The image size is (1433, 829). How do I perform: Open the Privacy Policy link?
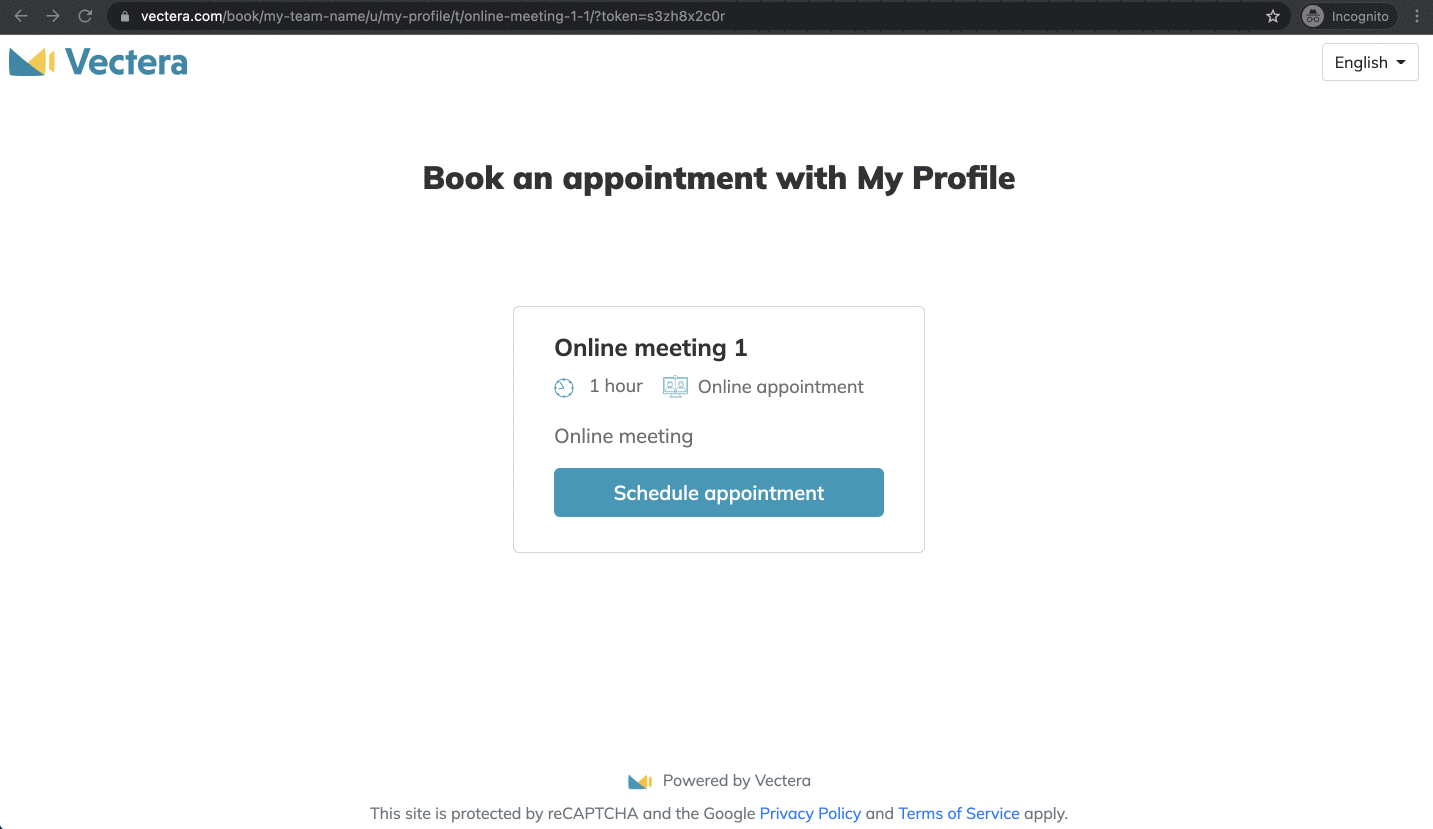click(810, 813)
